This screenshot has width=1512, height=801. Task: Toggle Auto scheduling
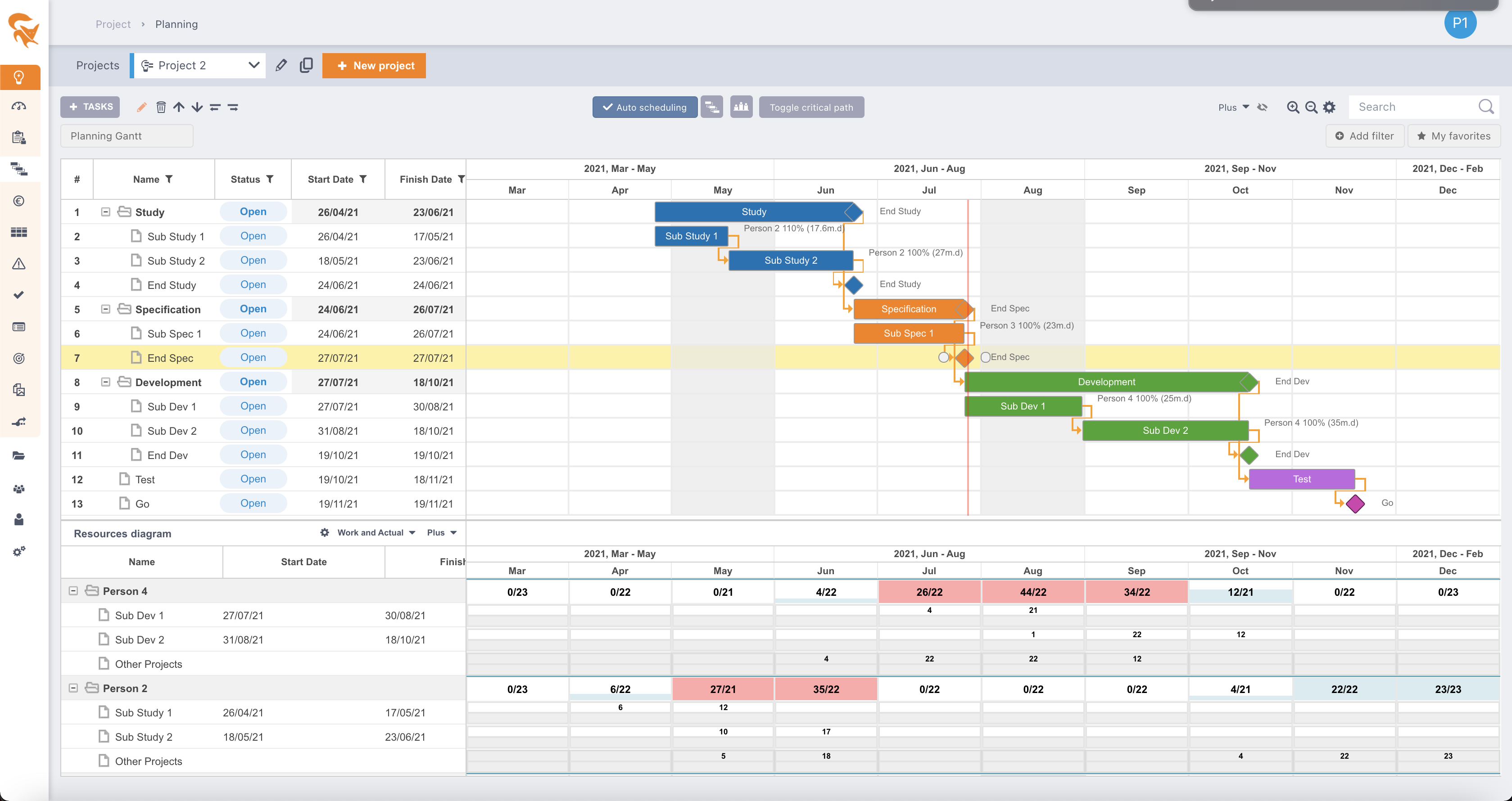644,107
